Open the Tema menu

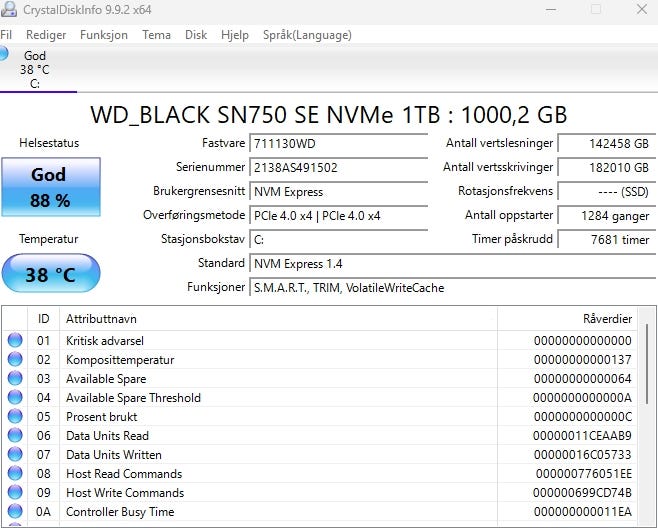pyautogui.click(x=156, y=35)
